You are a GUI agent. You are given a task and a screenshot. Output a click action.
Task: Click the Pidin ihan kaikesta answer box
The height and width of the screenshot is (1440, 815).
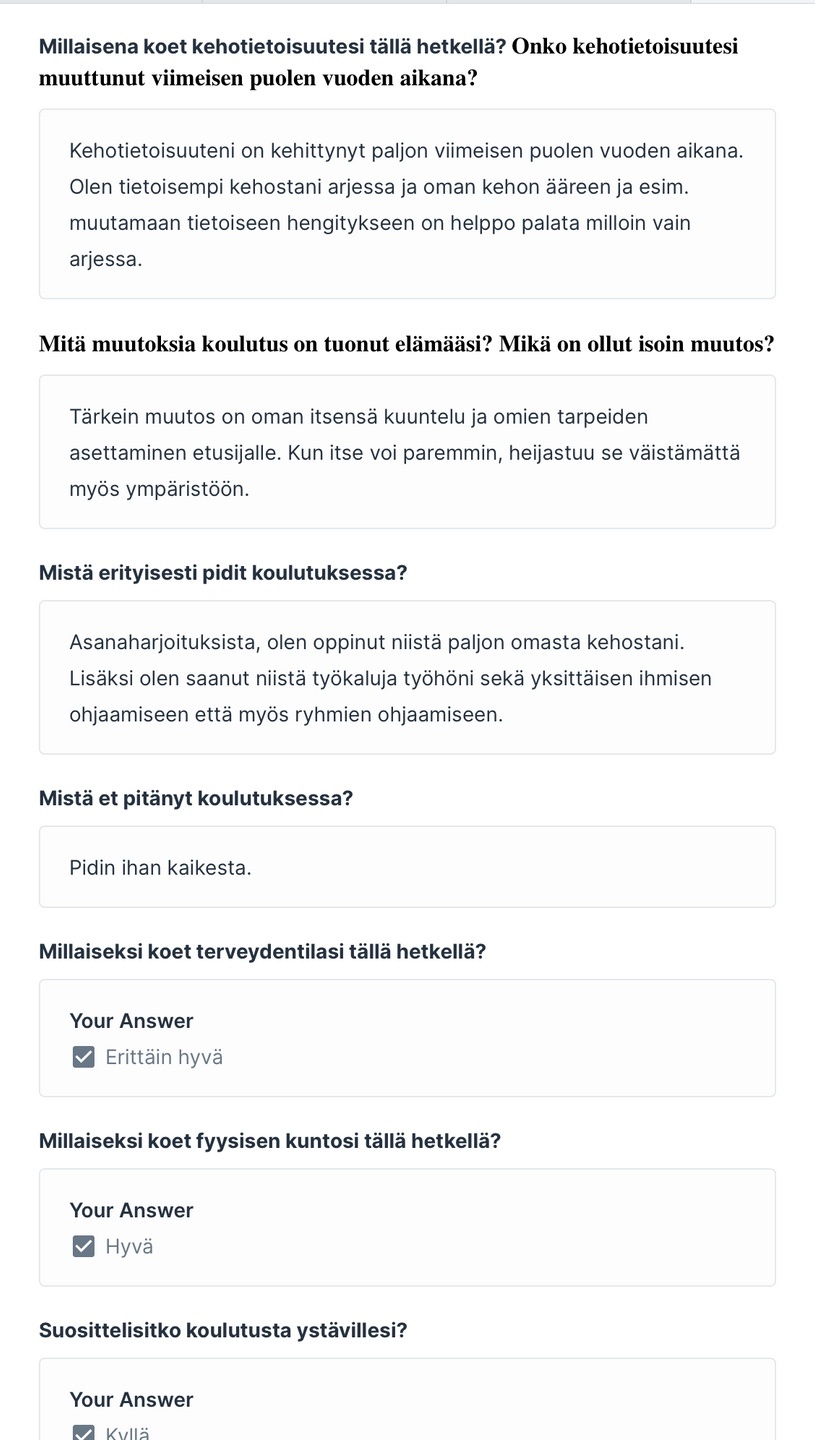tap(407, 867)
